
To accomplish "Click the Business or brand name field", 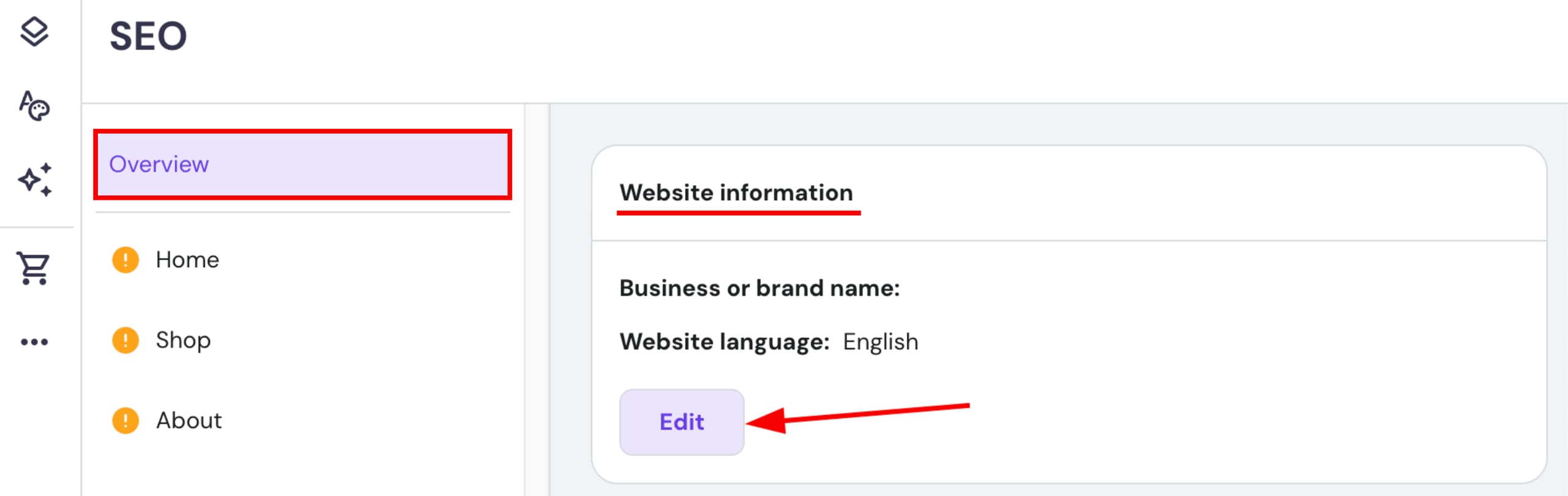I will [758, 288].
